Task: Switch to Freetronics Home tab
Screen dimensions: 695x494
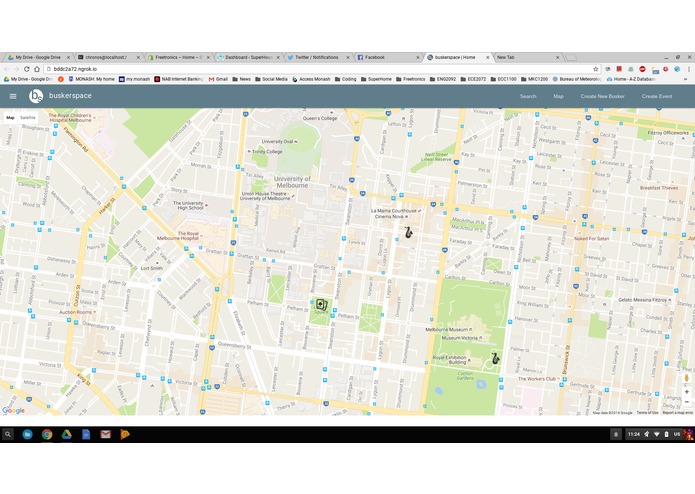Action: click(178, 57)
